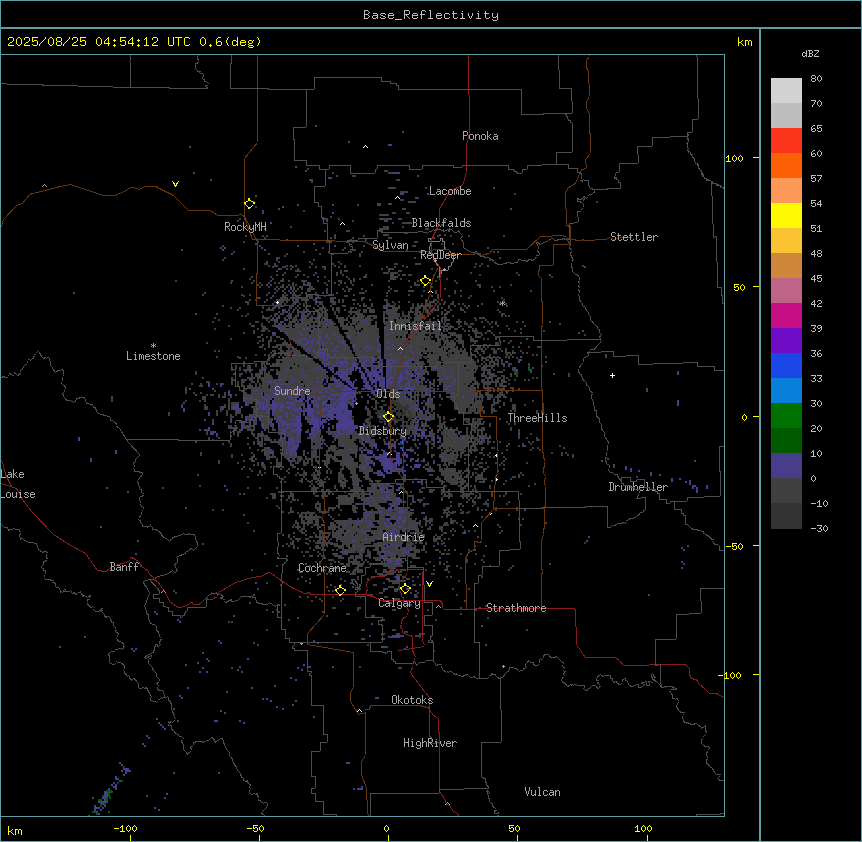Screen dimensions: 862x842
Task: Select the Didsbury town label
Action: point(383,431)
